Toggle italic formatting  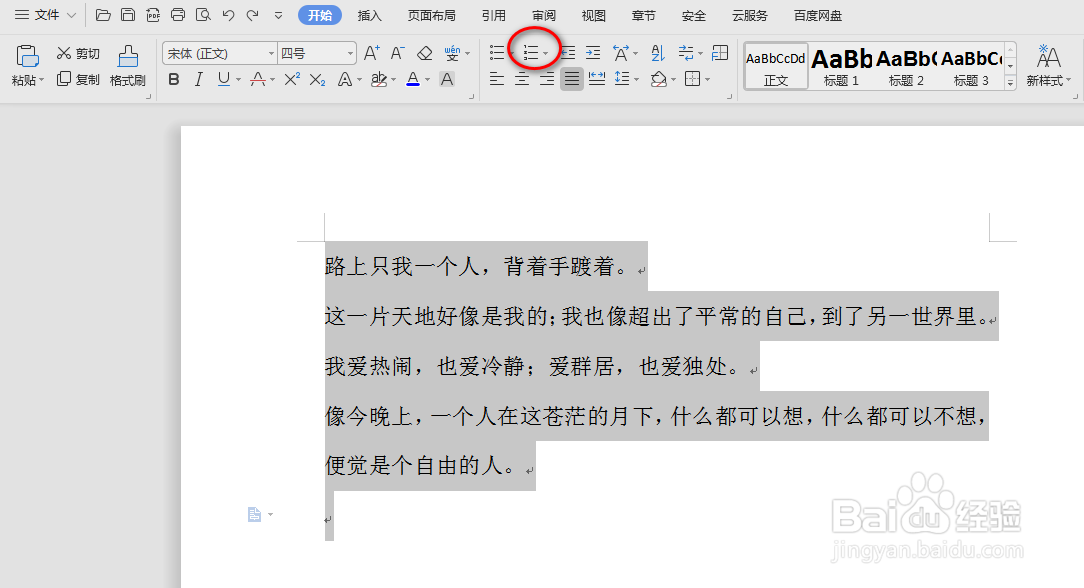coord(198,79)
